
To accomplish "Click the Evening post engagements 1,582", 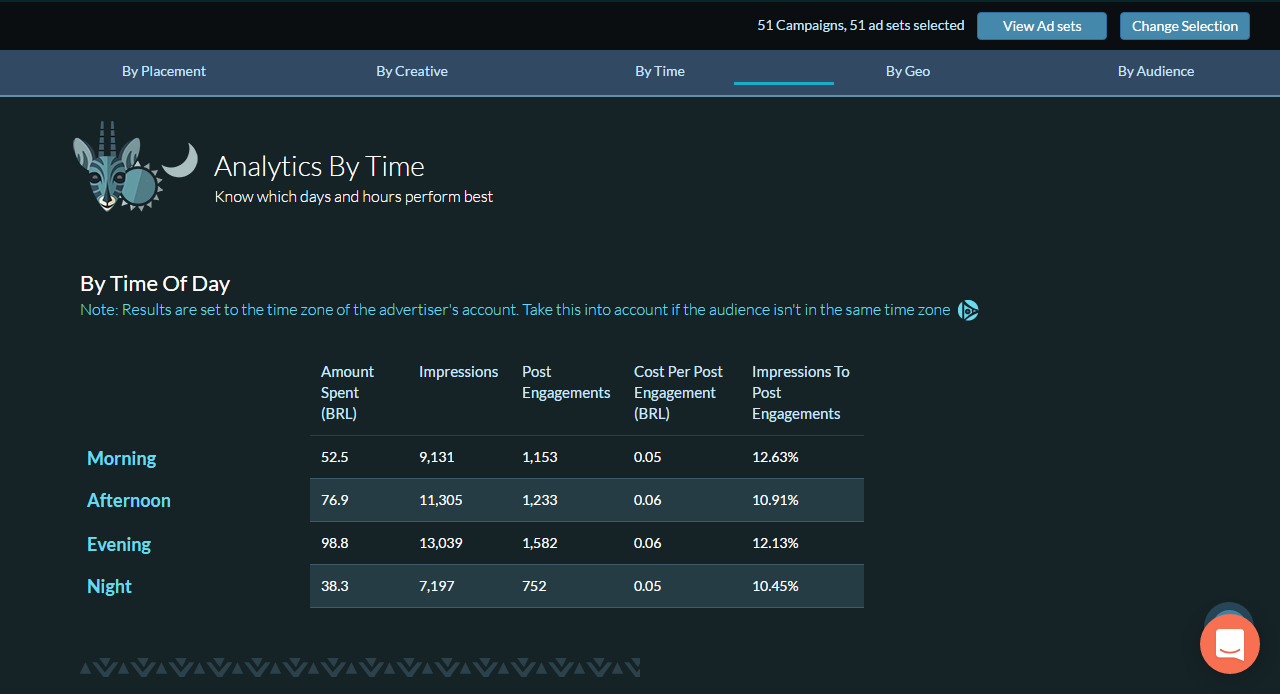I will coord(540,543).
